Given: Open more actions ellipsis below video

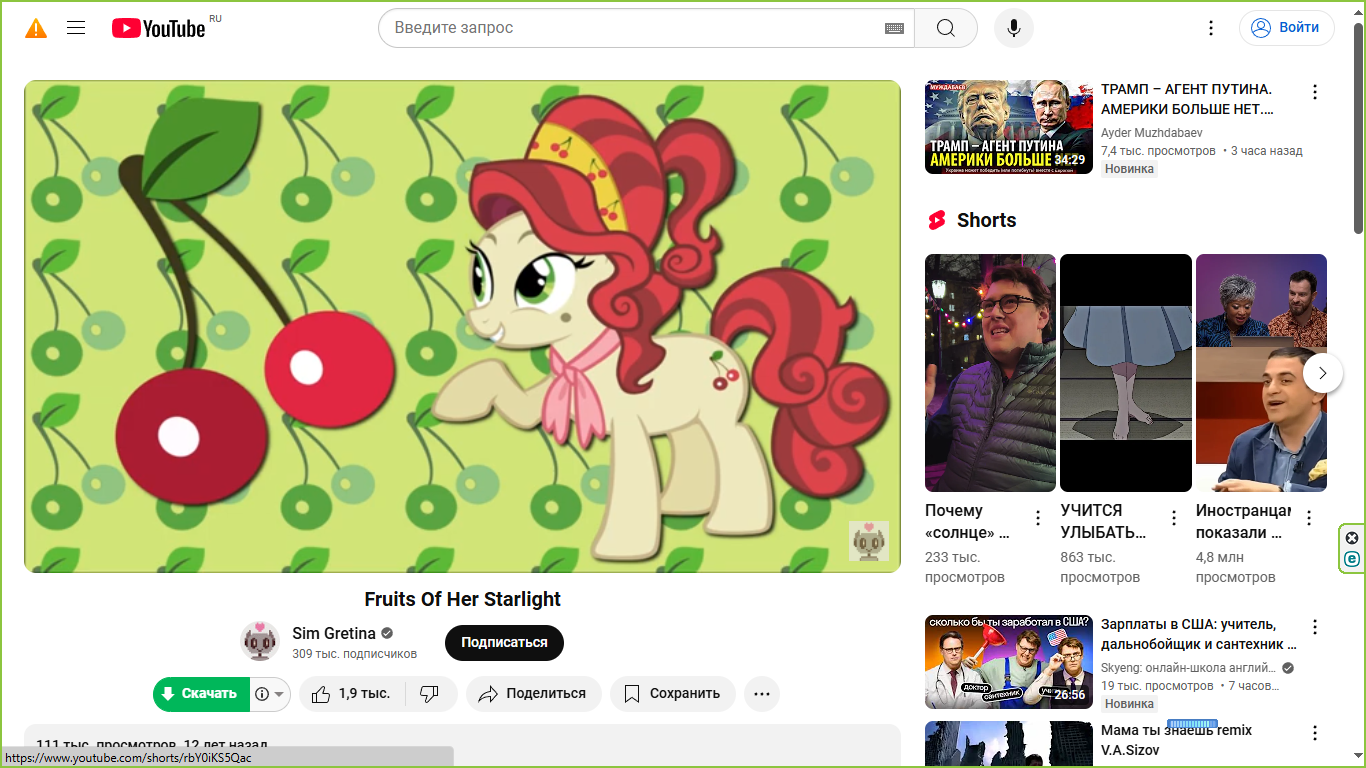Looking at the screenshot, I should point(762,694).
